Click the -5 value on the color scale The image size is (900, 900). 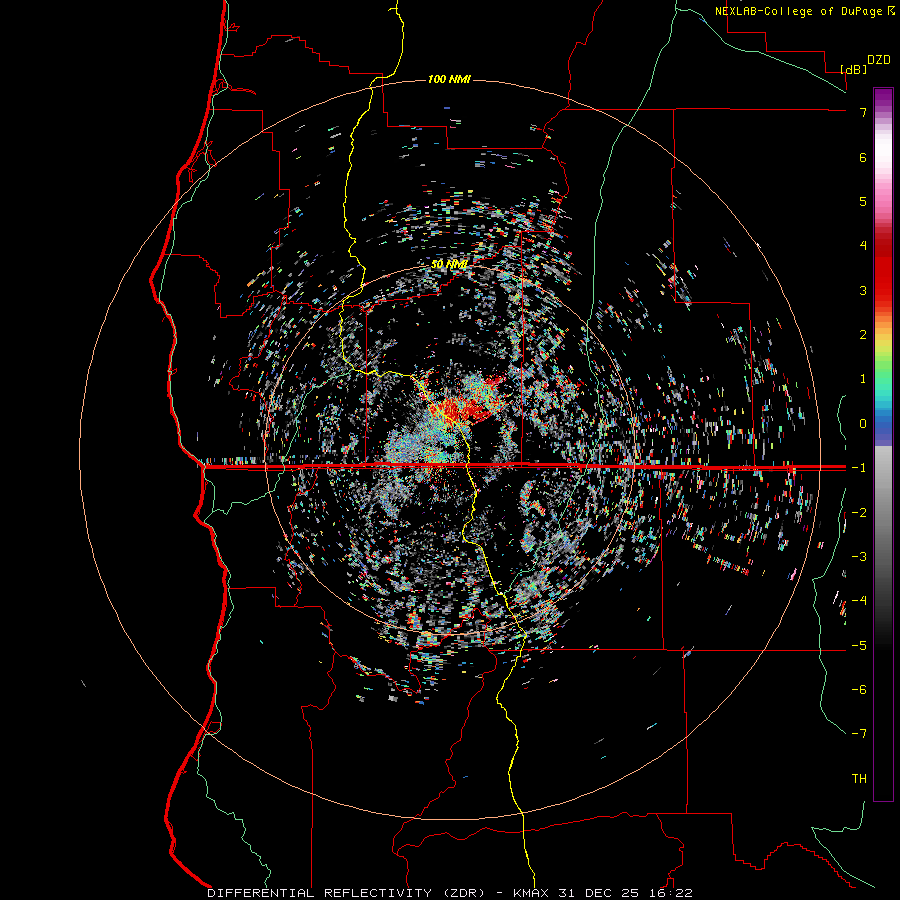(x=859, y=646)
